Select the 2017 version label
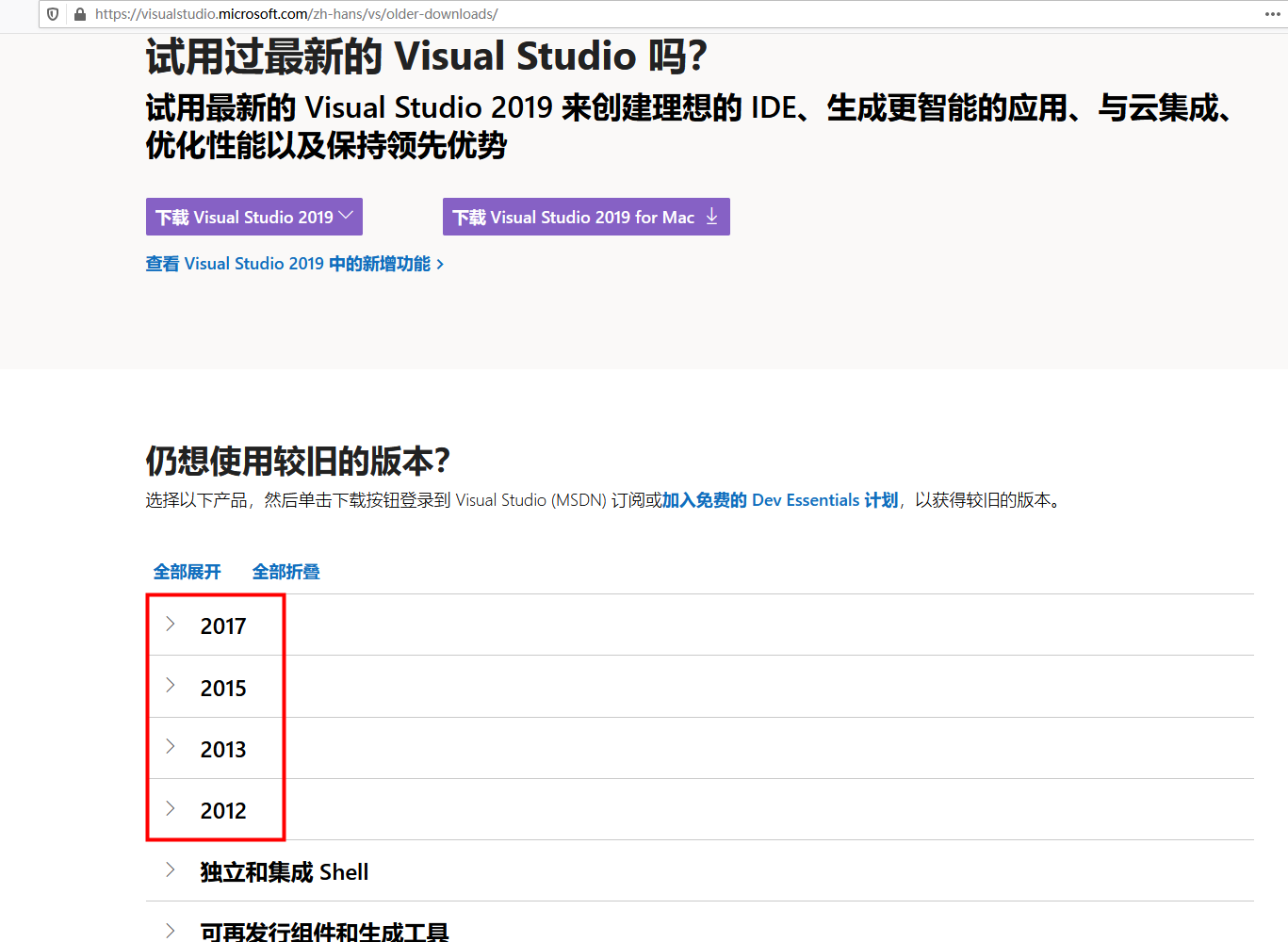The image size is (1288, 942). pos(223,626)
